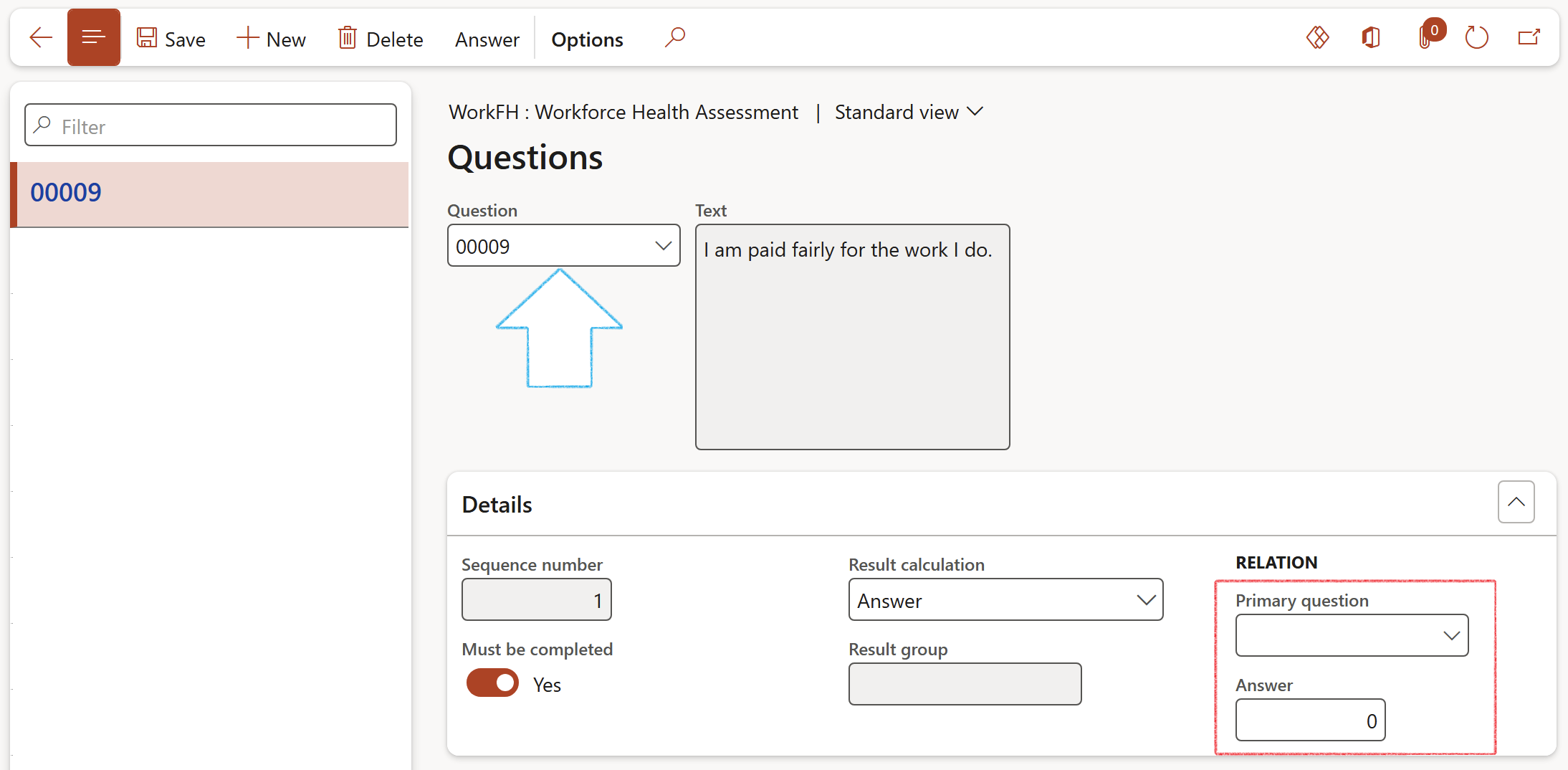
Task: Click the back arrow icon
Action: click(x=41, y=38)
